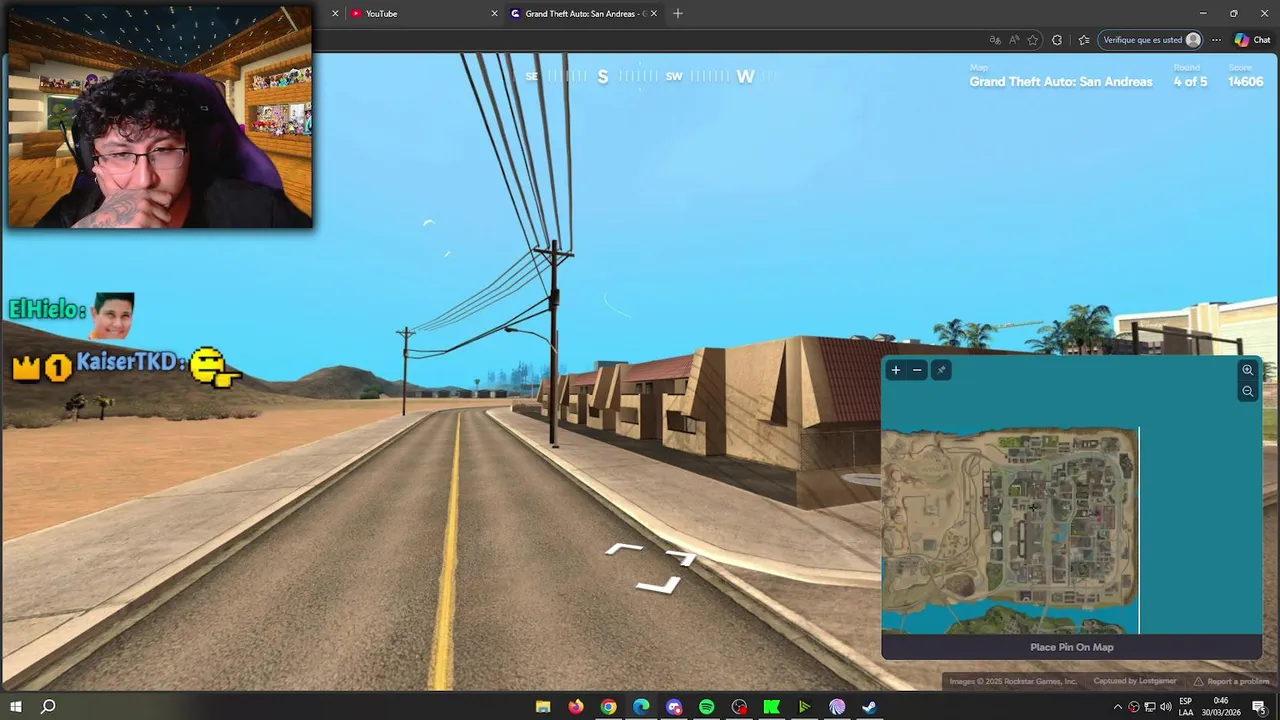Open Spotify from the taskbar
Viewport: 1280px width, 720px height.
[706, 707]
